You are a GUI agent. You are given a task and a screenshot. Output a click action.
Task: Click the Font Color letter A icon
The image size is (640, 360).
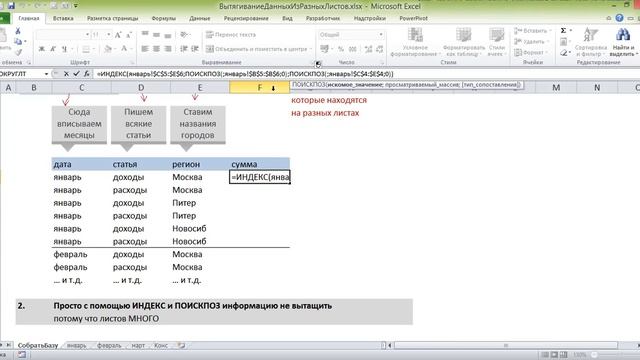[124, 49]
